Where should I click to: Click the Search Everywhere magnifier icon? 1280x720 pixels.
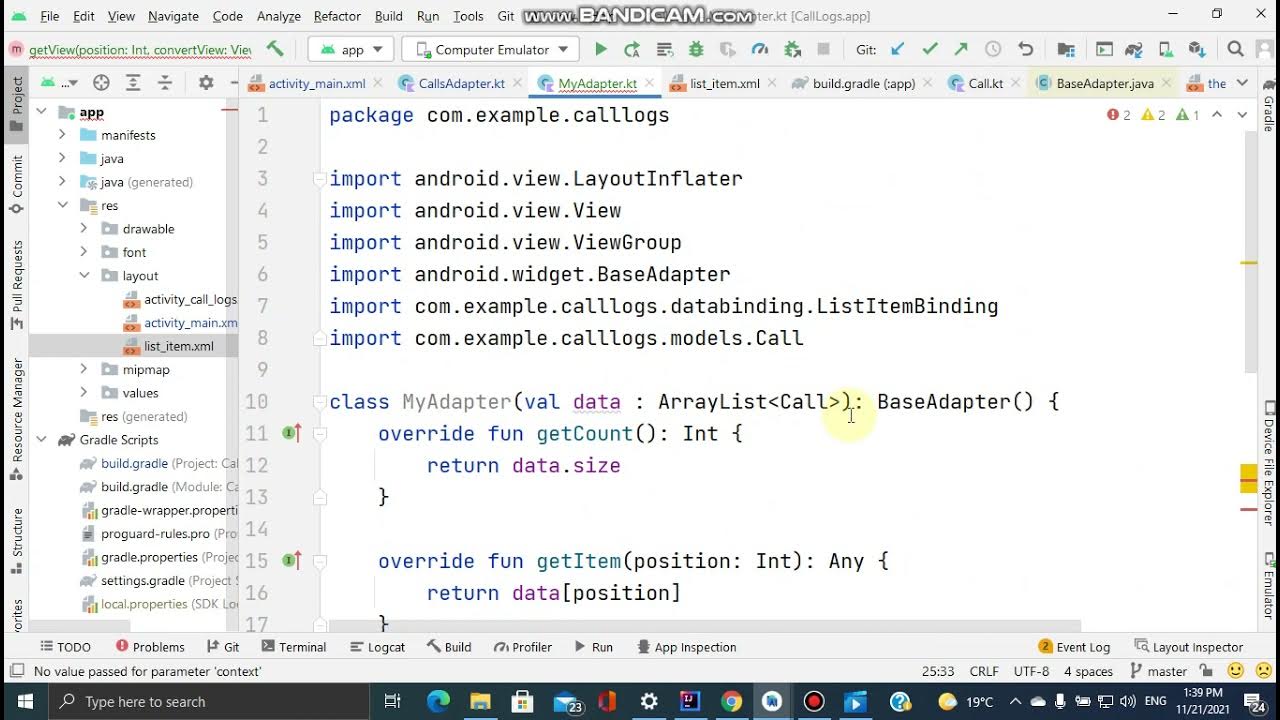coord(1235,49)
